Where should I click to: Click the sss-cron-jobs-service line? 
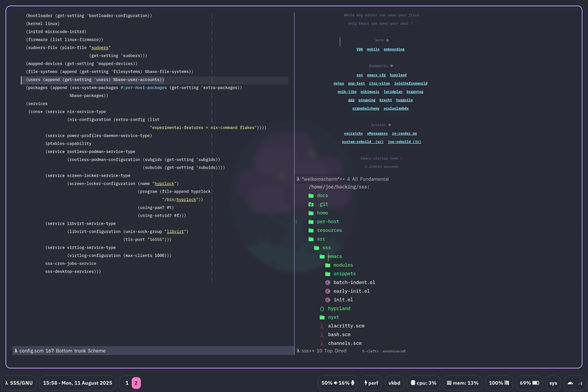tap(70, 263)
